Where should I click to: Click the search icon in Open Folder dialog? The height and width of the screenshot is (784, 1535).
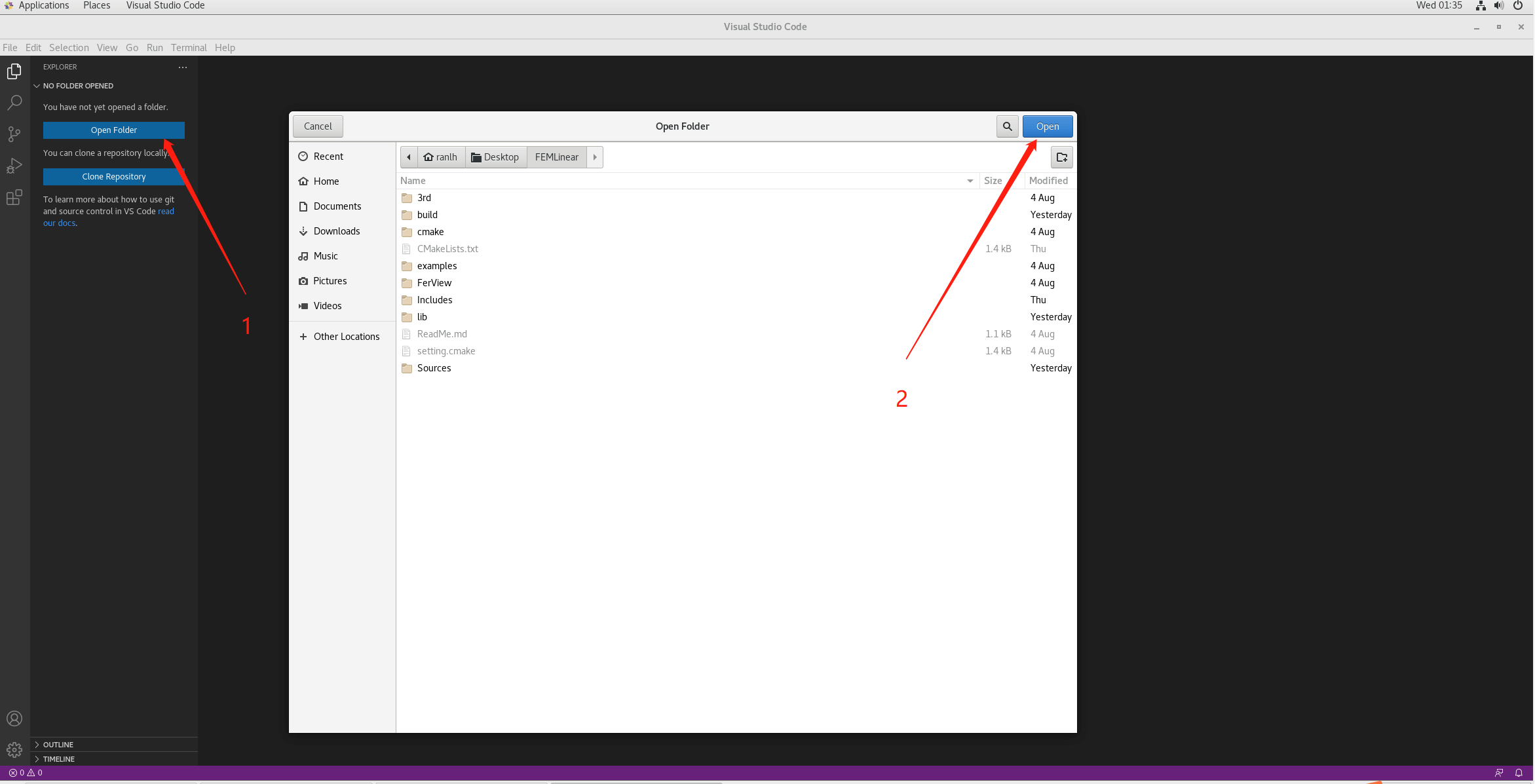(x=1007, y=125)
